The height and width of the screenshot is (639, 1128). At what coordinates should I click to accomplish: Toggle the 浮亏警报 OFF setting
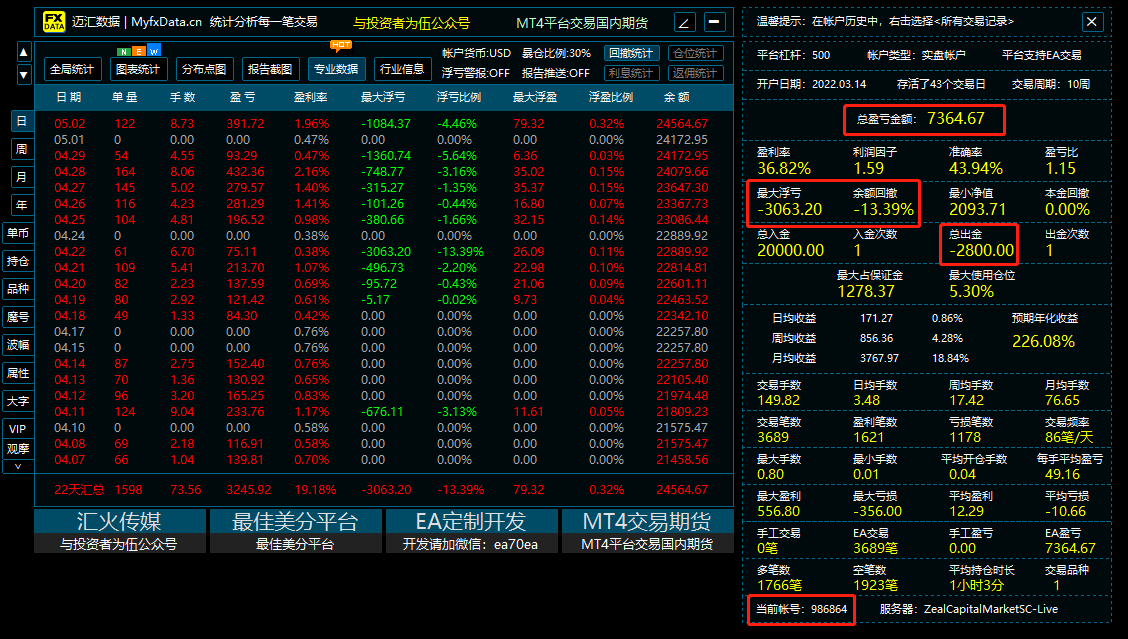pos(476,73)
